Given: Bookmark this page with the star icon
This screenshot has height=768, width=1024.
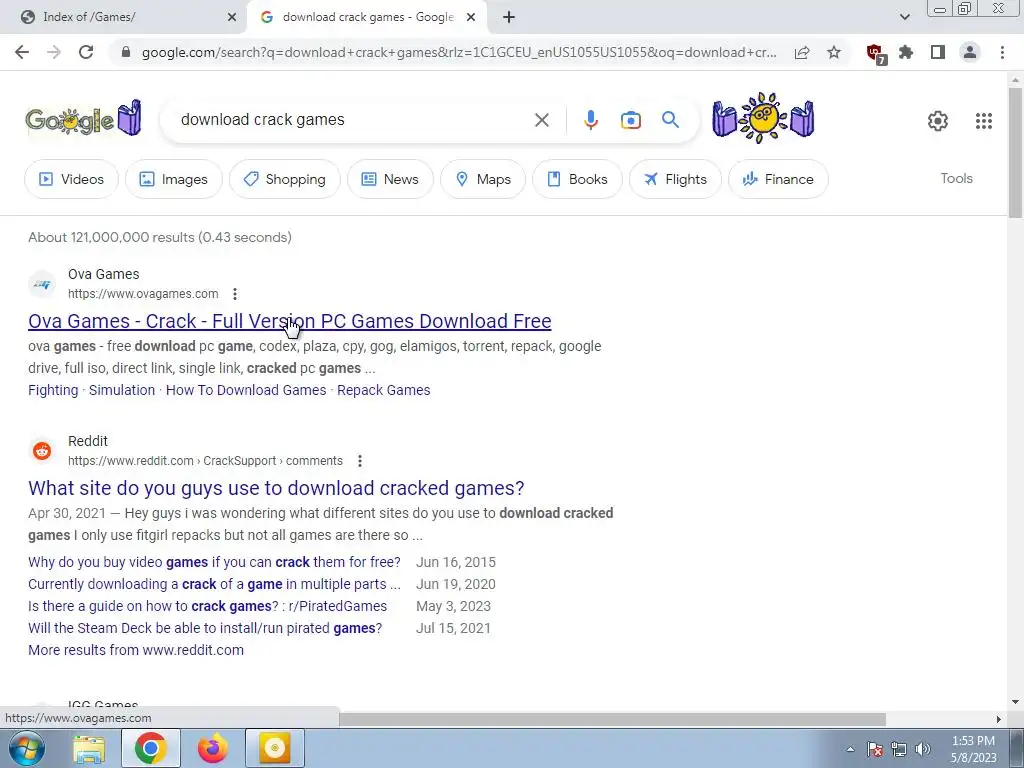Looking at the screenshot, I should point(834,52).
